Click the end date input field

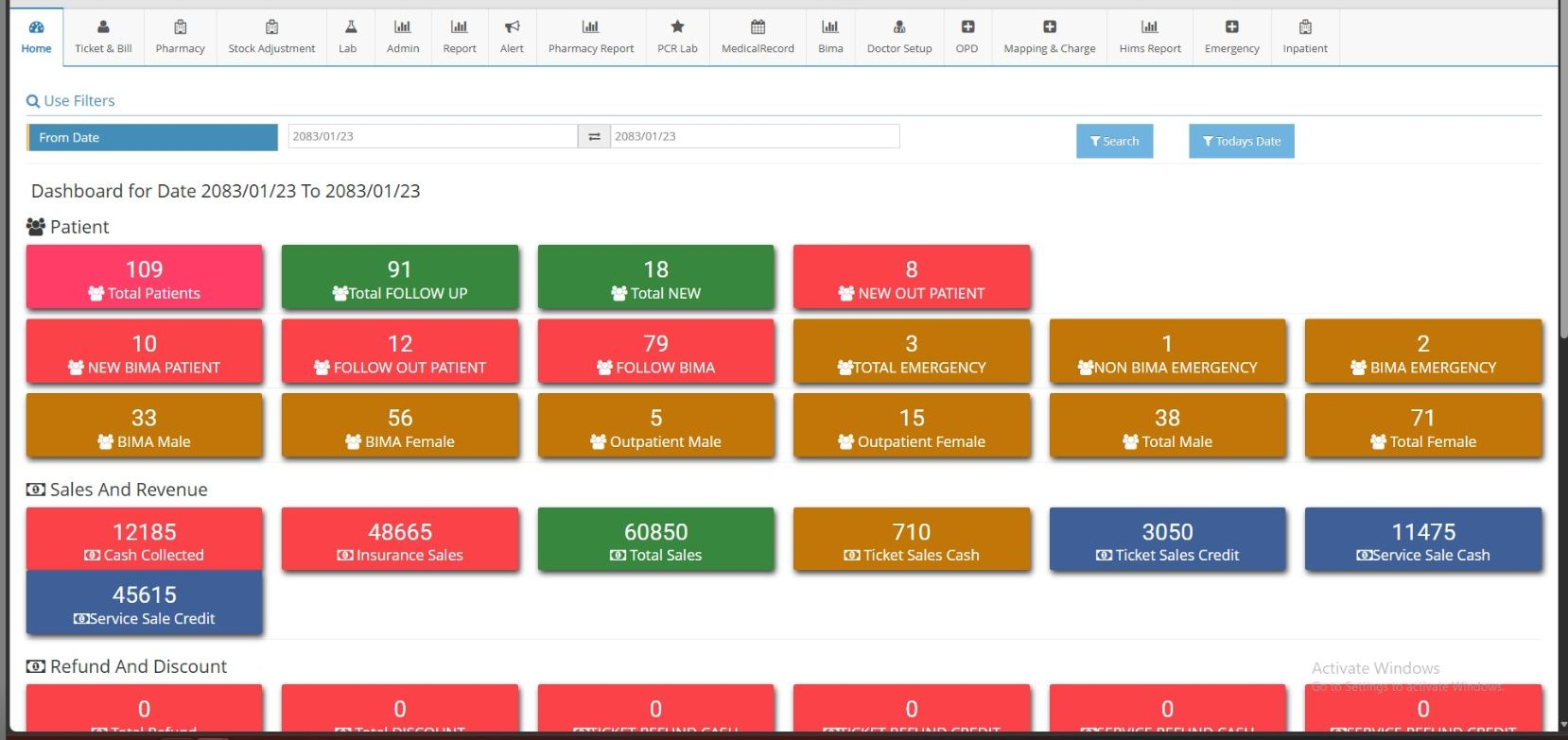tap(755, 137)
